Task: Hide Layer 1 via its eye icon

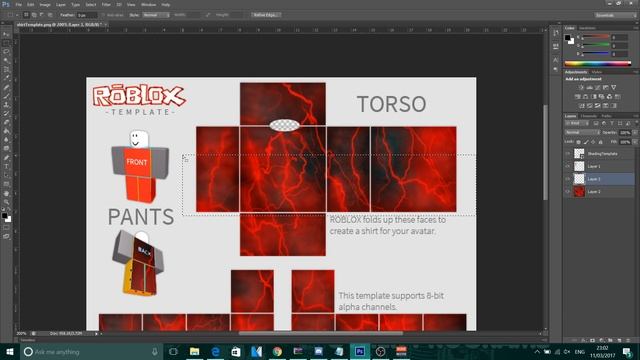Action: click(x=568, y=167)
